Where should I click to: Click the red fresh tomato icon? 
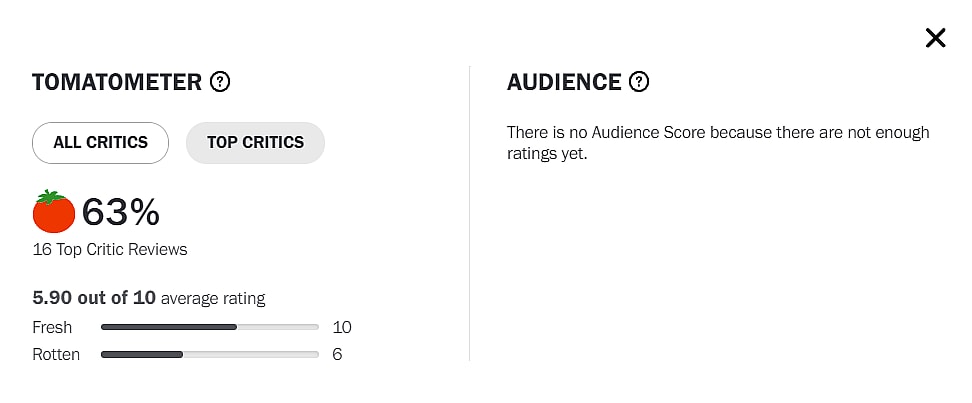[x=54, y=211]
